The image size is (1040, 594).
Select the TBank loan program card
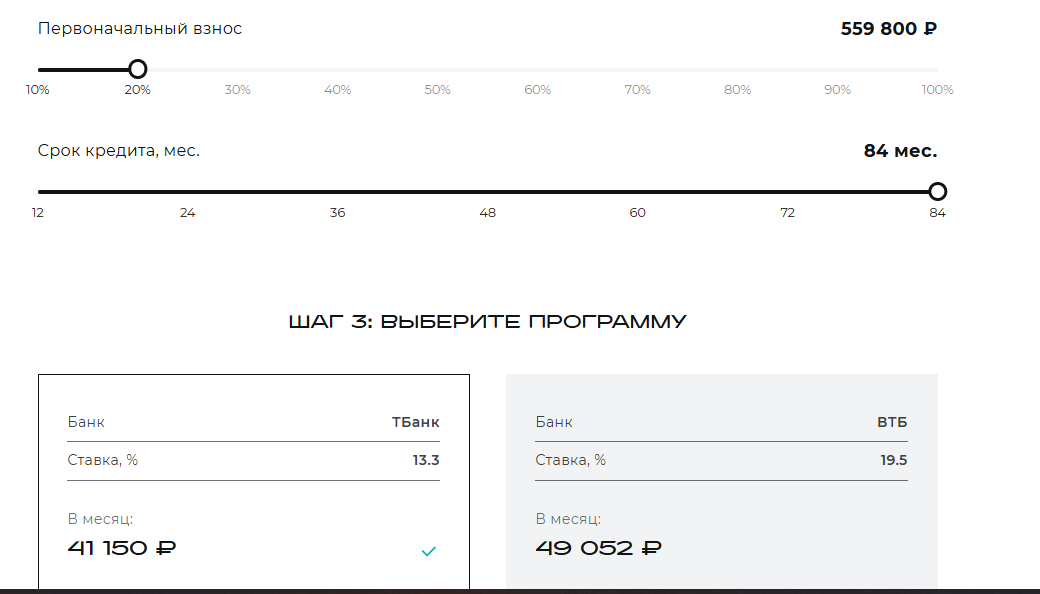point(253,482)
